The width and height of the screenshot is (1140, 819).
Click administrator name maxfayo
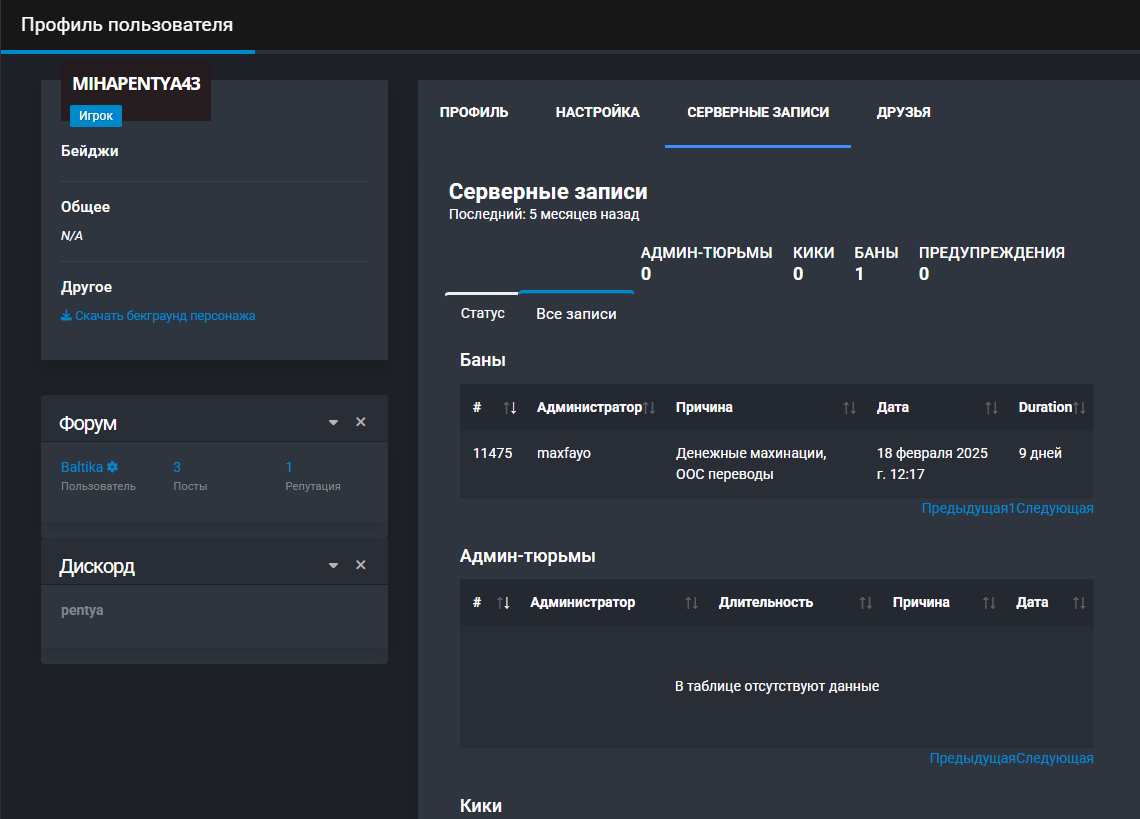pos(564,453)
